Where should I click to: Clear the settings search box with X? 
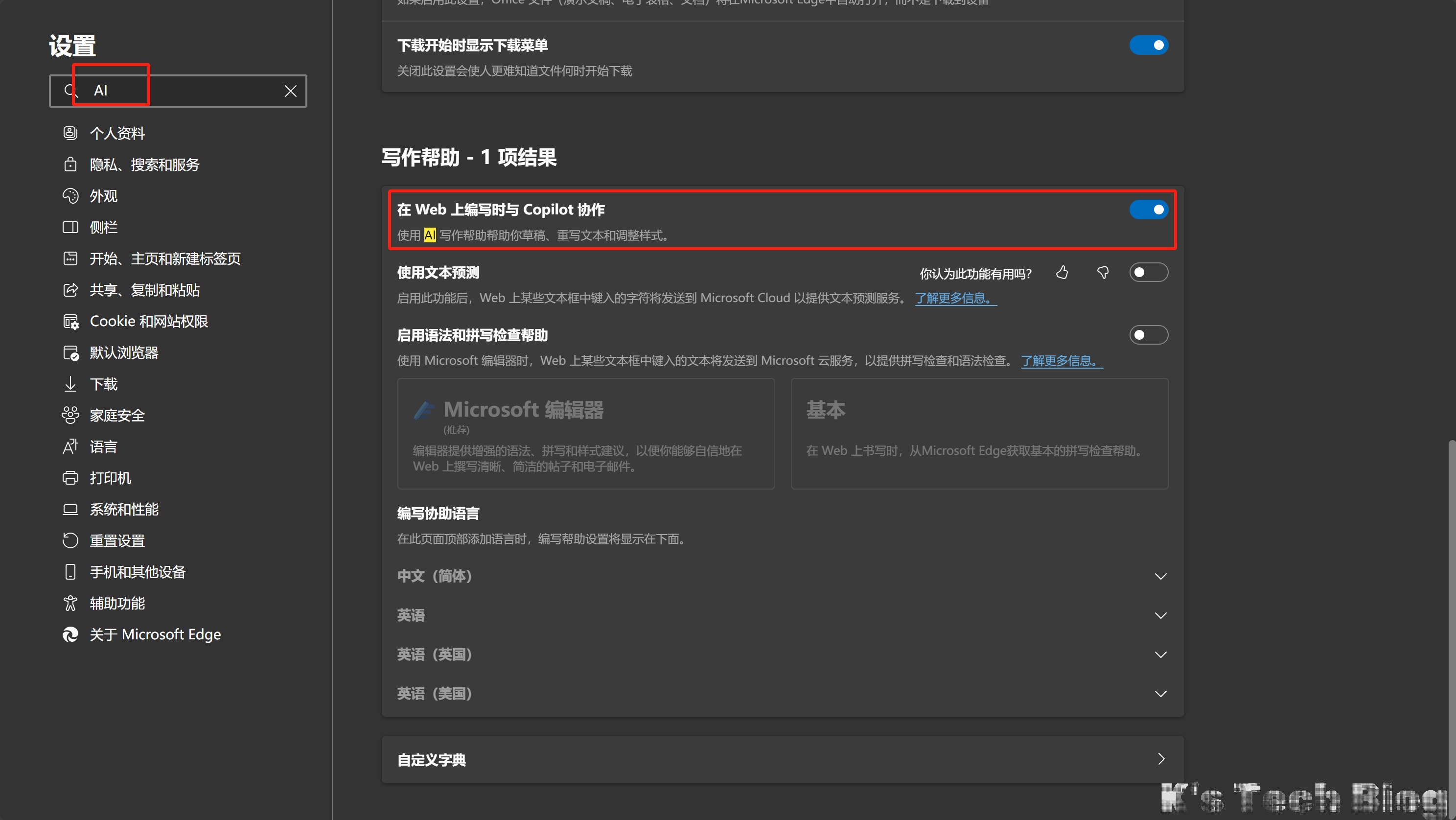(x=291, y=91)
